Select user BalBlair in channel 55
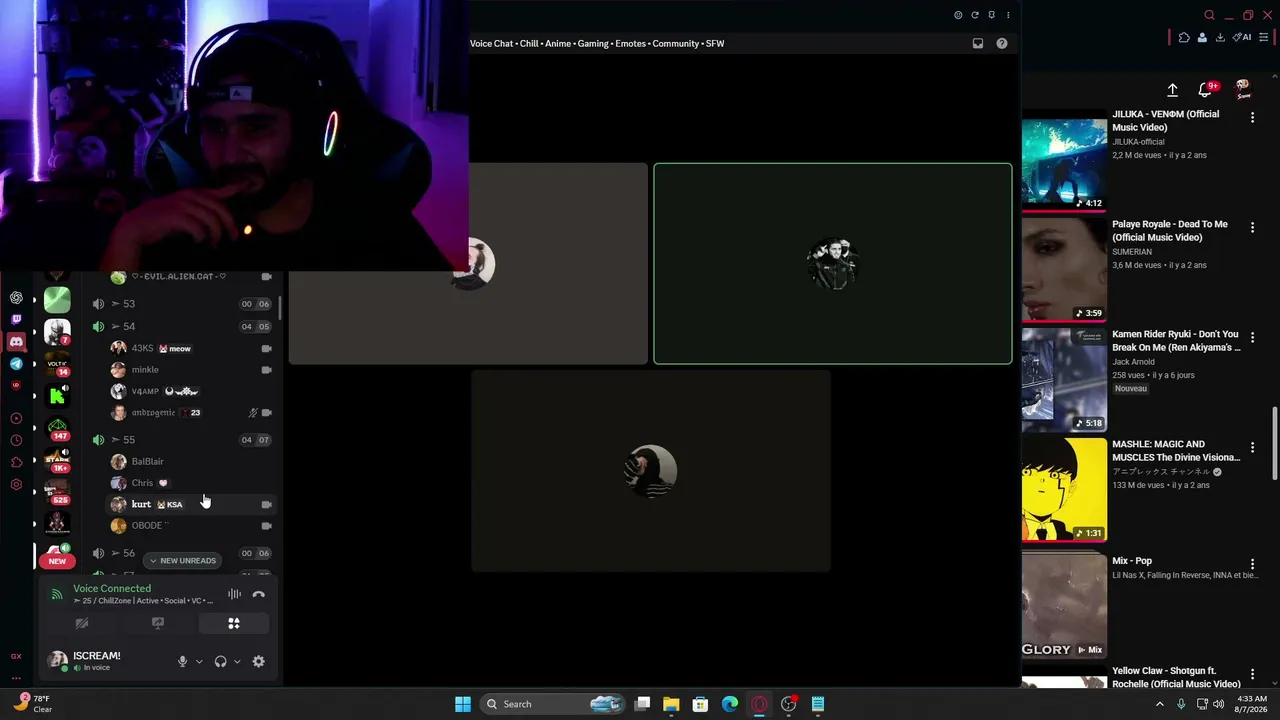The image size is (1280, 720). [190, 461]
